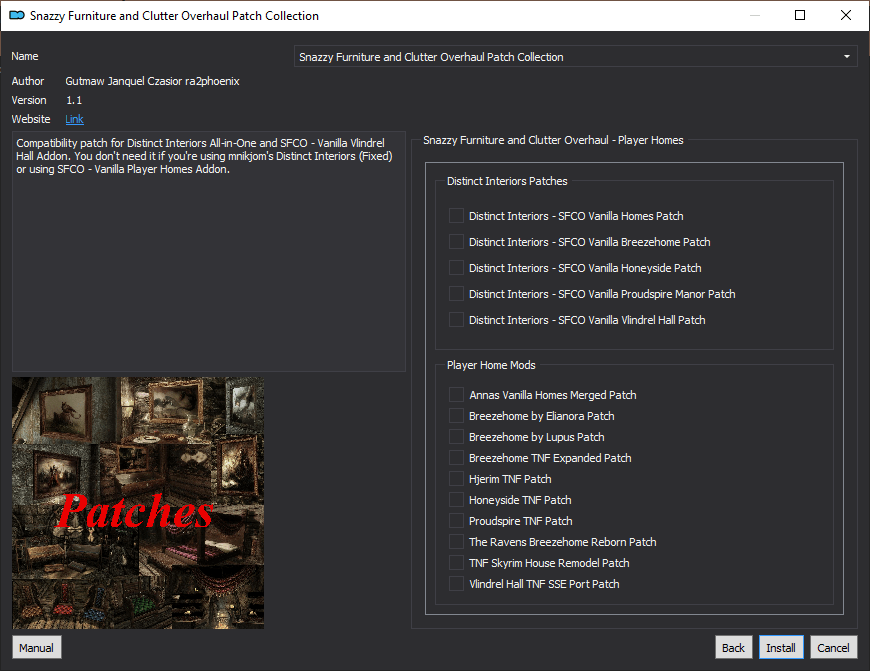Go Back to previous installer page
Image resolution: width=870 pixels, height=671 pixels.
pos(734,648)
